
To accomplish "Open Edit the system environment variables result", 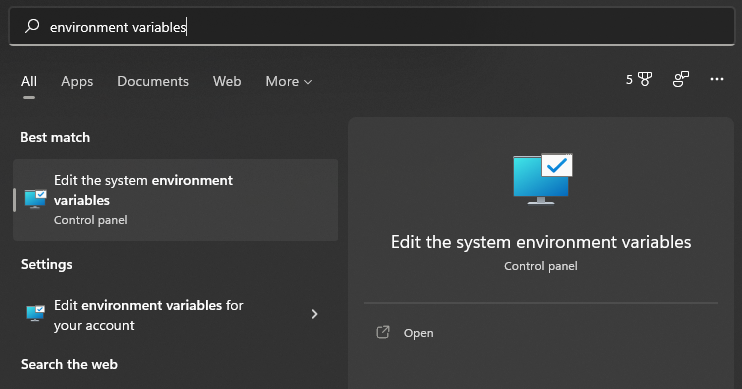I will [x=176, y=200].
